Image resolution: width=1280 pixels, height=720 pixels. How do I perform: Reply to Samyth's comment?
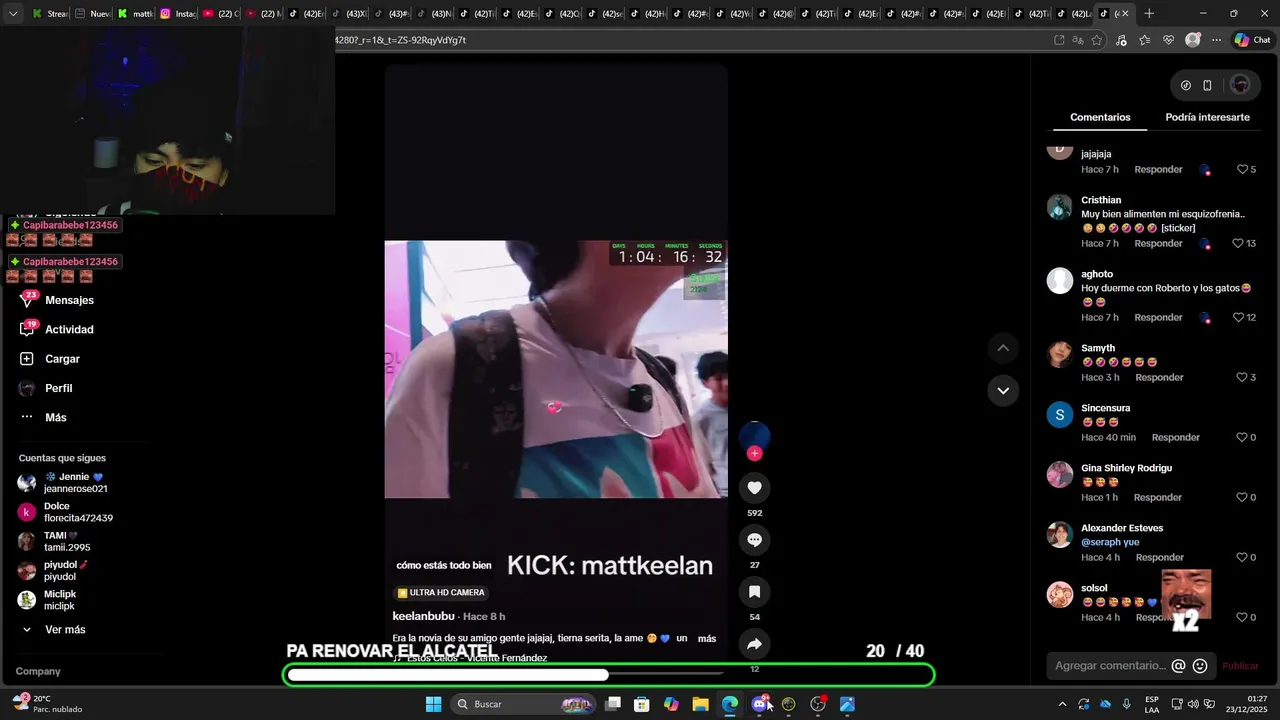1159,377
